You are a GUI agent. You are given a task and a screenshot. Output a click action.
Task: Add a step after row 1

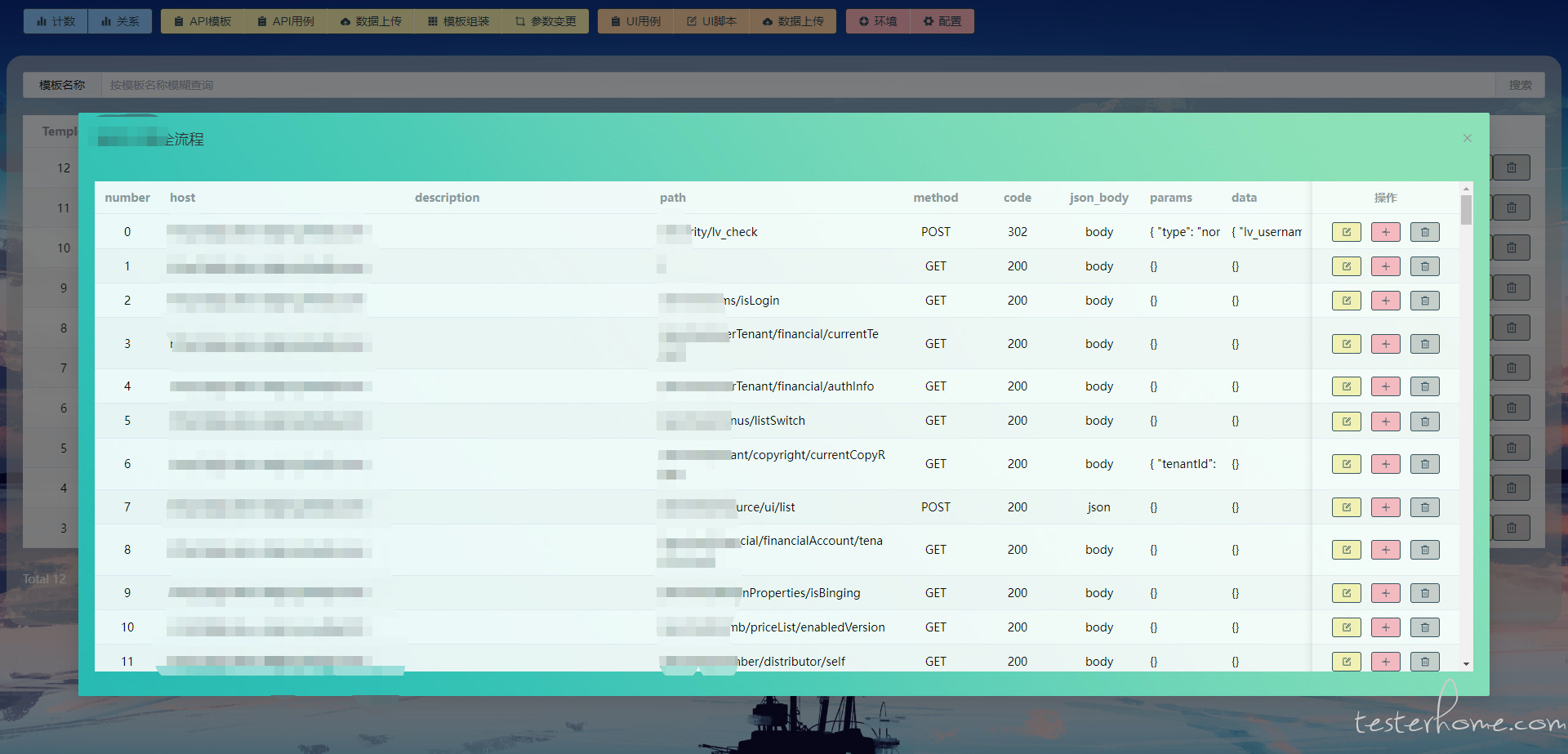click(x=1386, y=266)
